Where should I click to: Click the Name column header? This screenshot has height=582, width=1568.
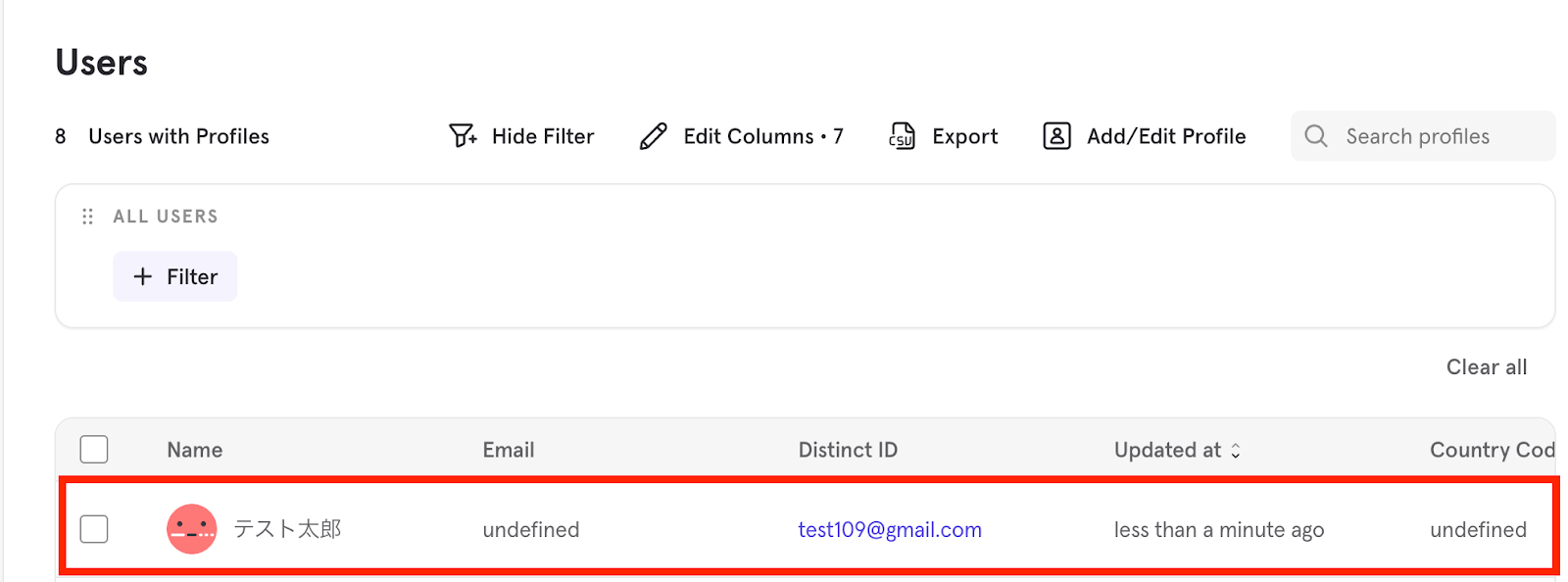(x=194, y=450)
